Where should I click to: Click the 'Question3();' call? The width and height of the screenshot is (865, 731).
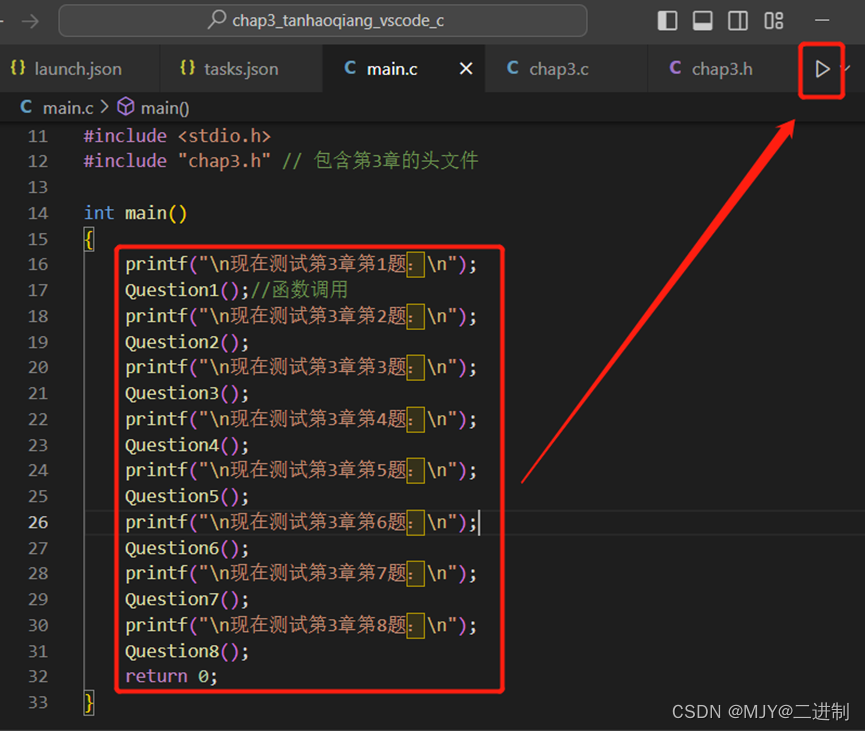point(187,393)
